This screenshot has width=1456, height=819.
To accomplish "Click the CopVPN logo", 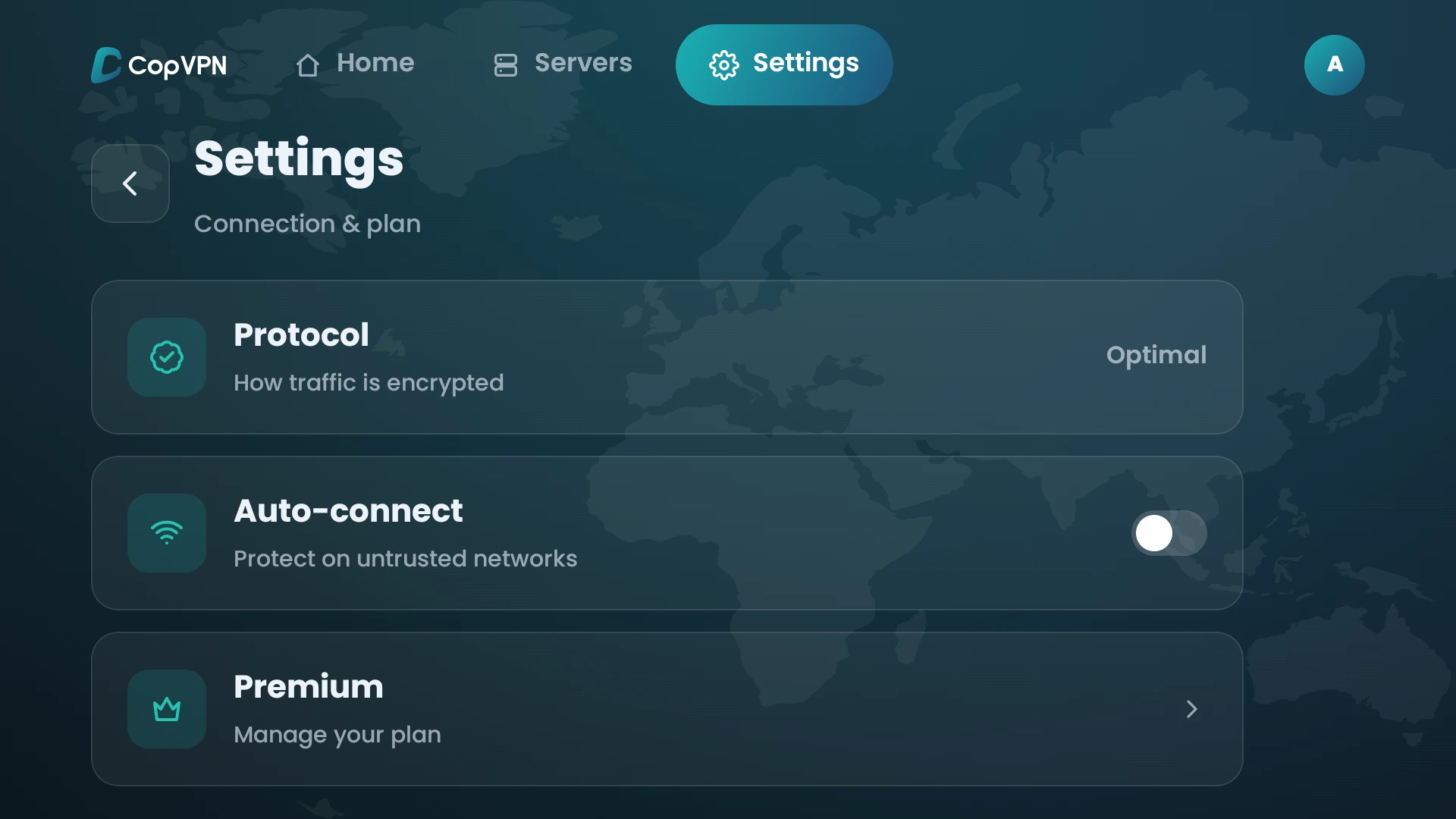I will [159, 65].
